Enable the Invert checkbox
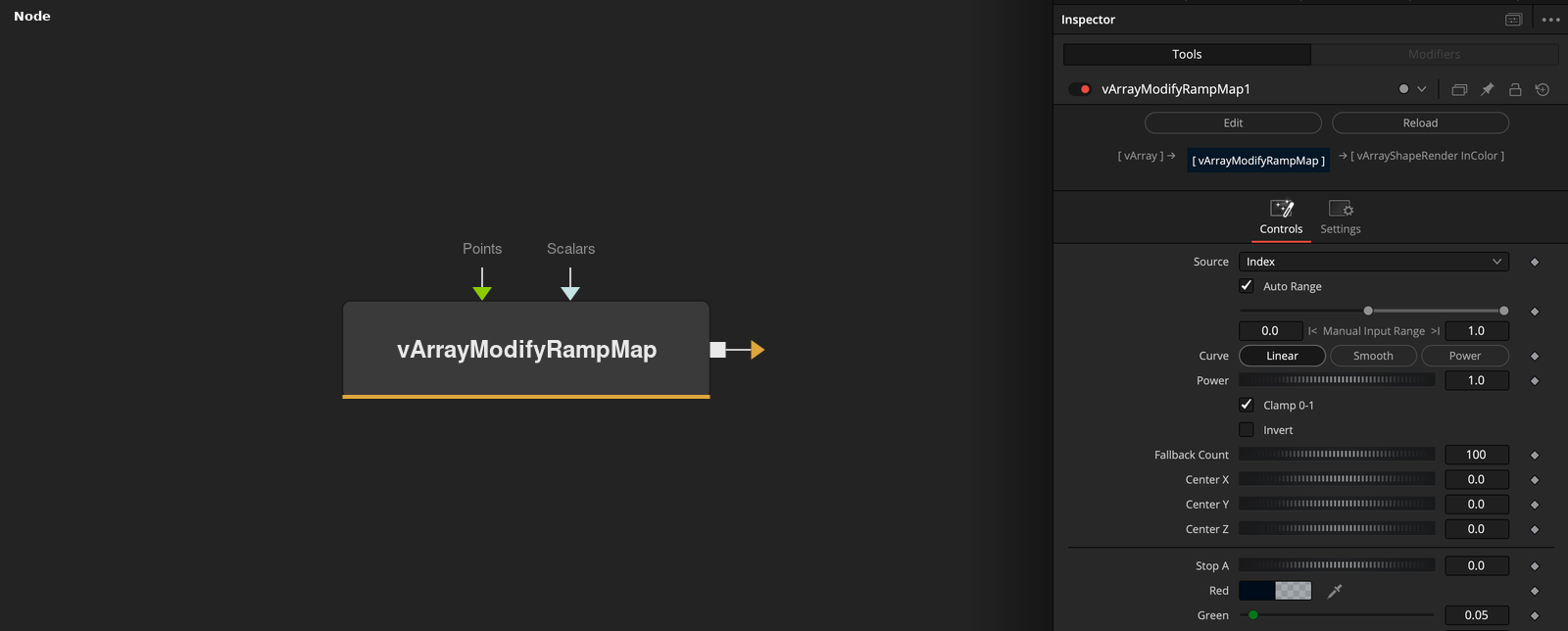This screenshot has height=631, width=1568. pos(1247,429)
